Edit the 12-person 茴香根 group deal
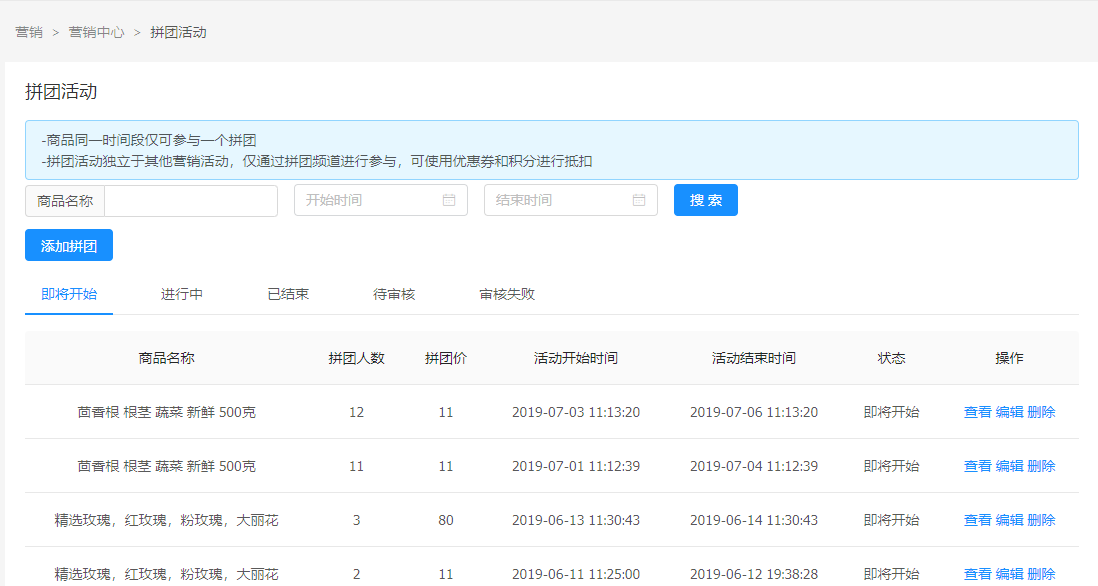This screenshot has width=1098, height=586. 1009,412
